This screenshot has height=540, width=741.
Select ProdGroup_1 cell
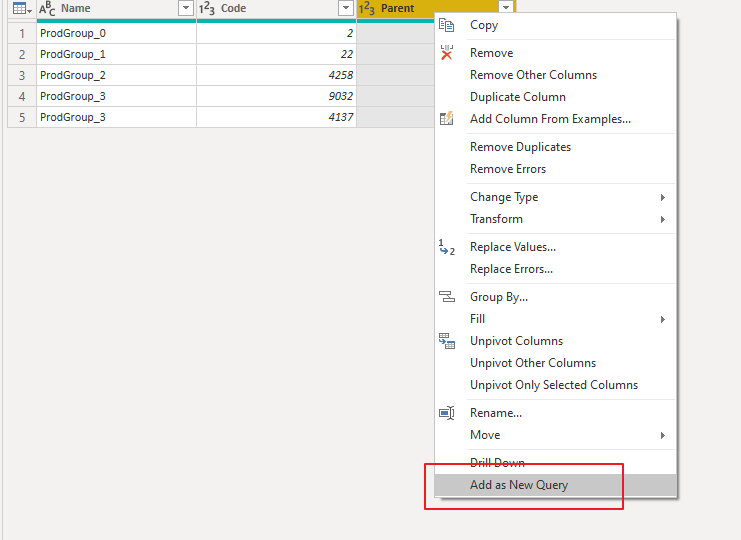(x=116, y=54)
